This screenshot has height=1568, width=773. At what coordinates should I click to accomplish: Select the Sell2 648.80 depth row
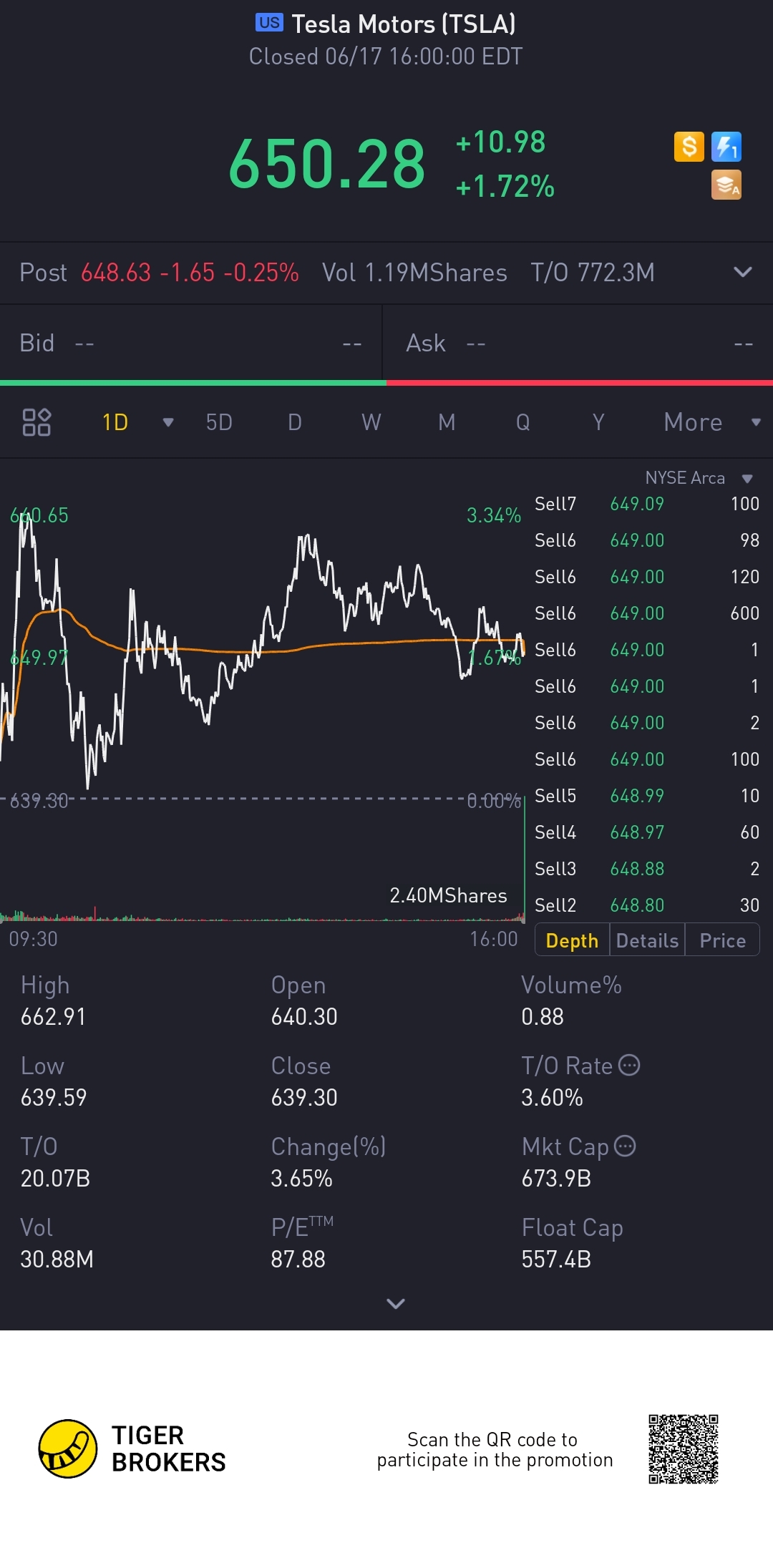pos(647,905)
